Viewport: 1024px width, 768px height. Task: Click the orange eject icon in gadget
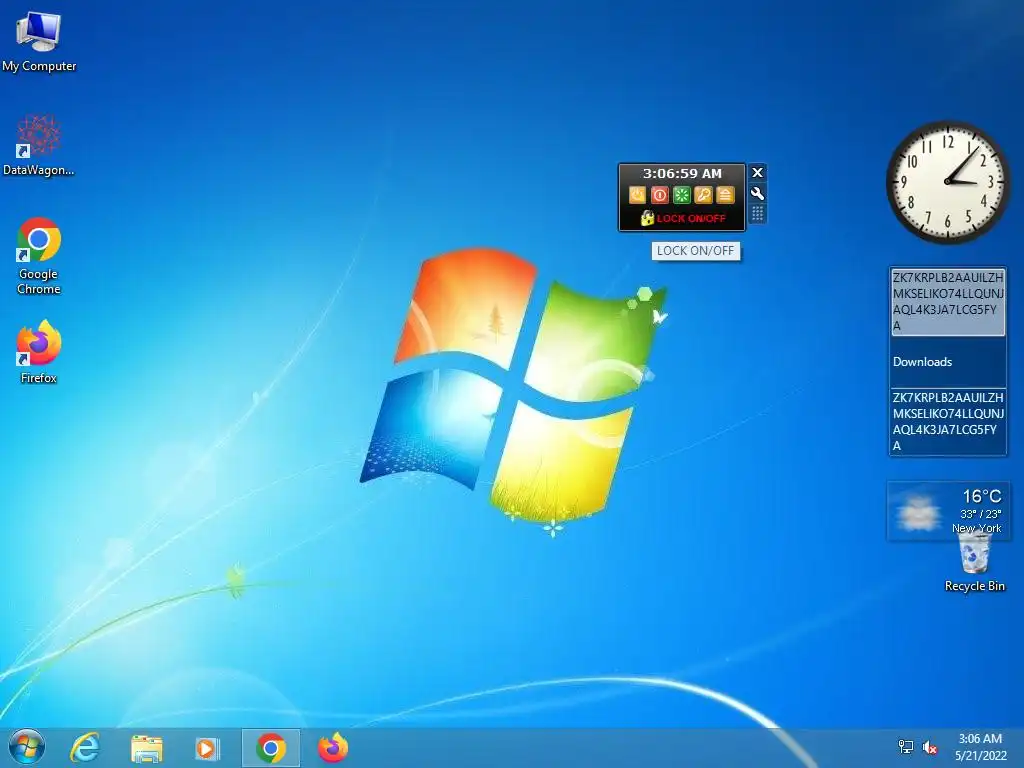coord(726,195)
